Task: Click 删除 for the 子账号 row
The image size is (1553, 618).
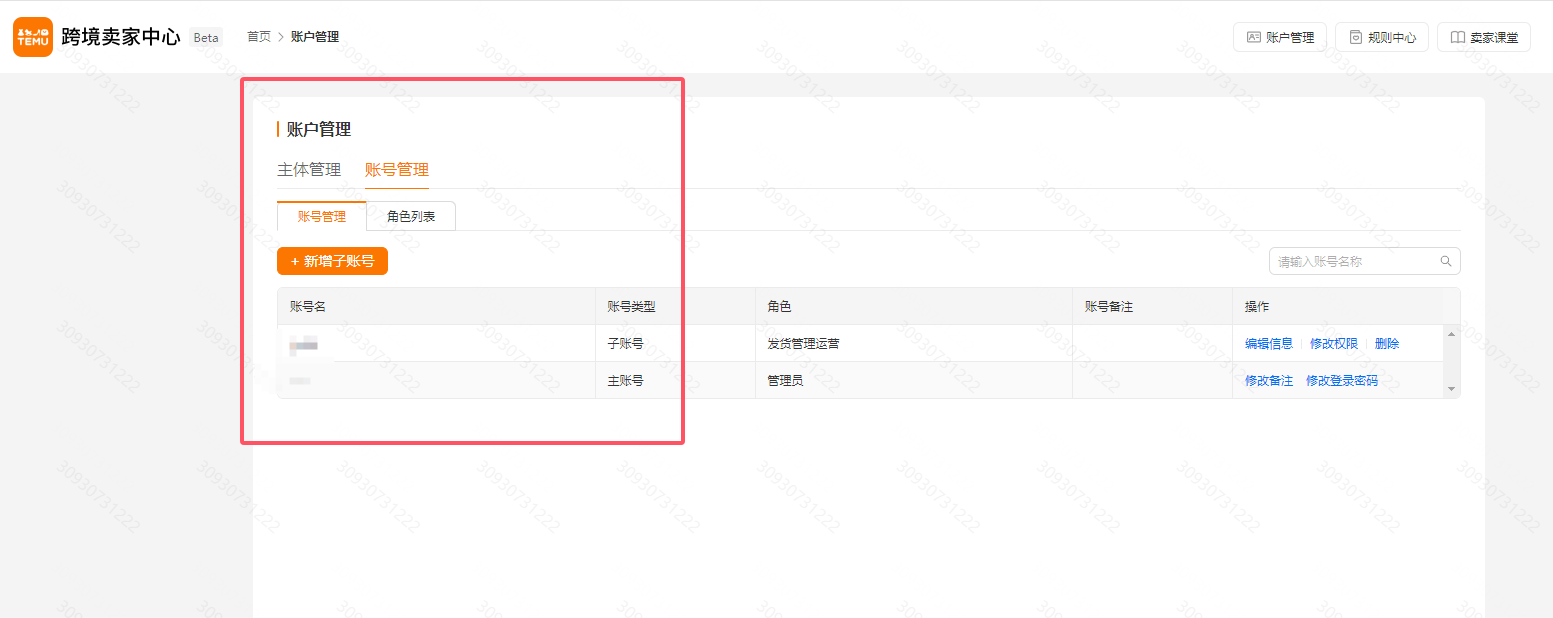Action: click(1387, 343)
